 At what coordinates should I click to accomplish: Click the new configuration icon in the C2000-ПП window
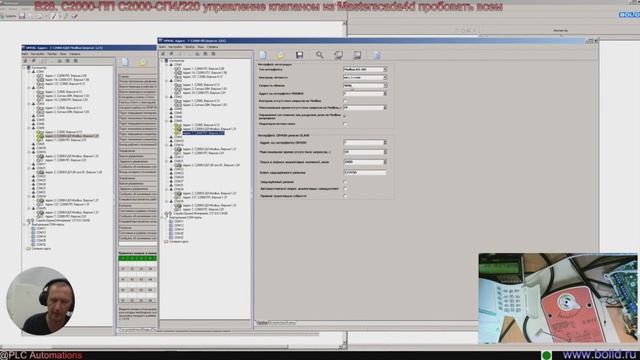263,55
